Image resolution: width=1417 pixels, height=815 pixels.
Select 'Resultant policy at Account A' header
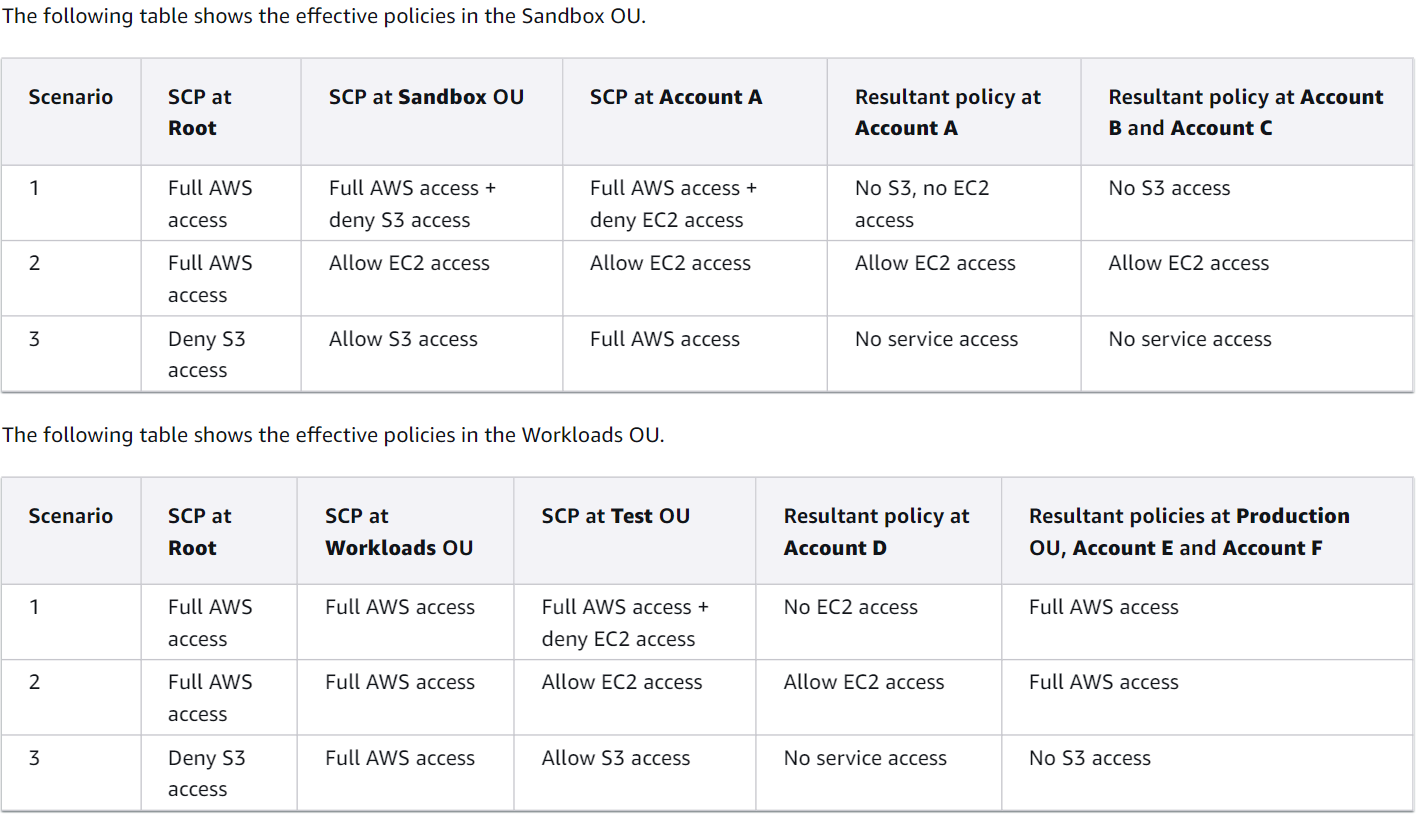[947, 112]
